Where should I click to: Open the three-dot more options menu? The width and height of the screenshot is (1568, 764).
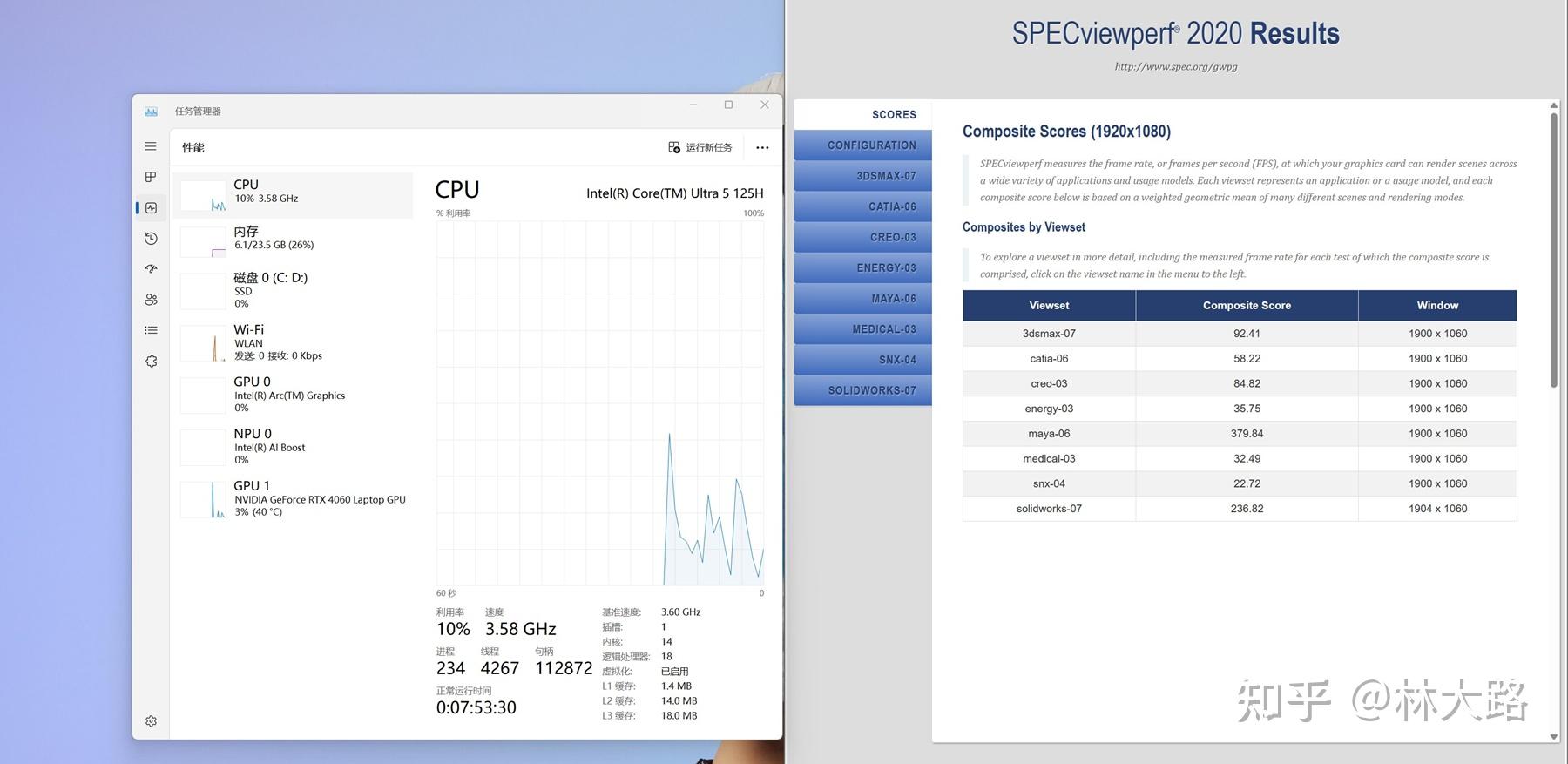(762, 147)
